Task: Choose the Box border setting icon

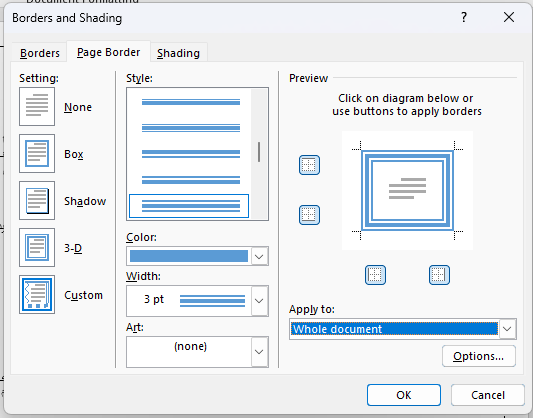Action: click(37, 153)
